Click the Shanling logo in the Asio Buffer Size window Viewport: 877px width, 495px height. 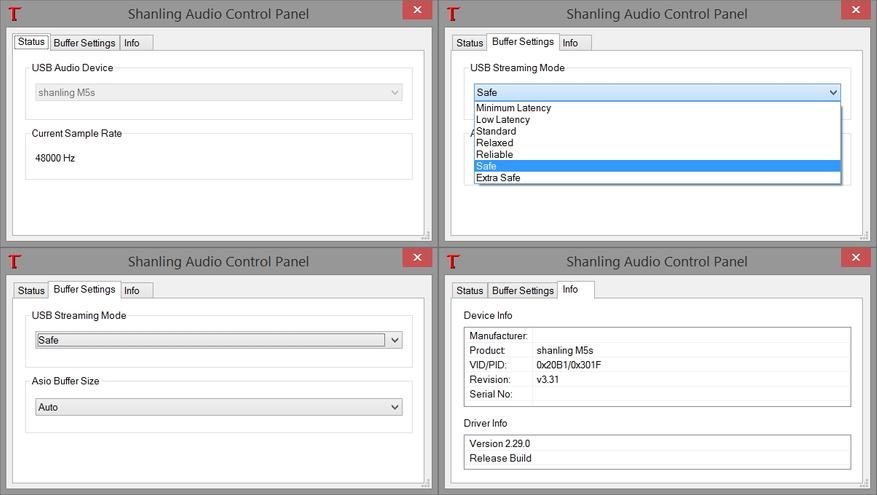(x=15, y=262)
